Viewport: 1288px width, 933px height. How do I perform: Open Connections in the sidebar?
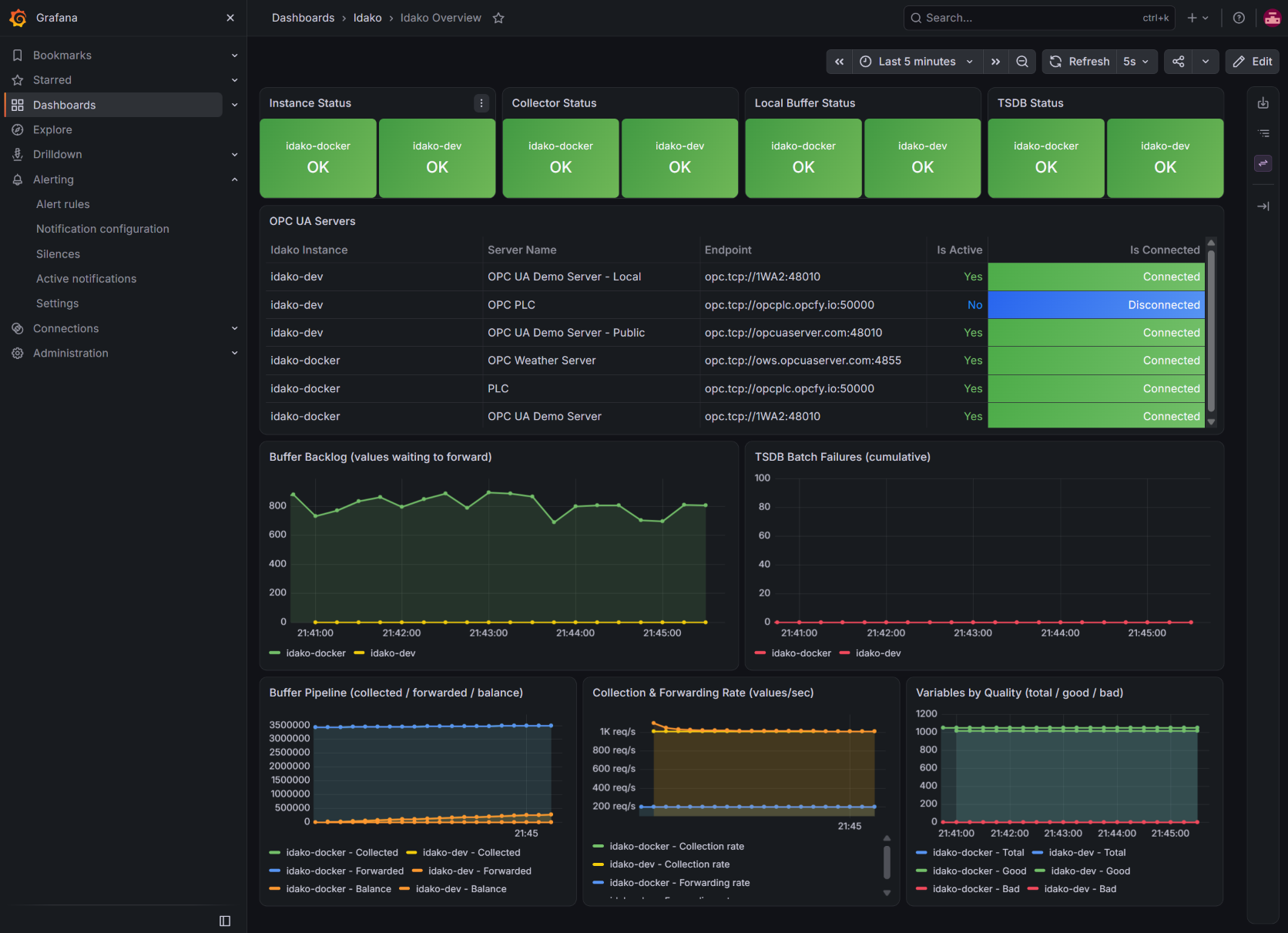click(x=65, y=328)
